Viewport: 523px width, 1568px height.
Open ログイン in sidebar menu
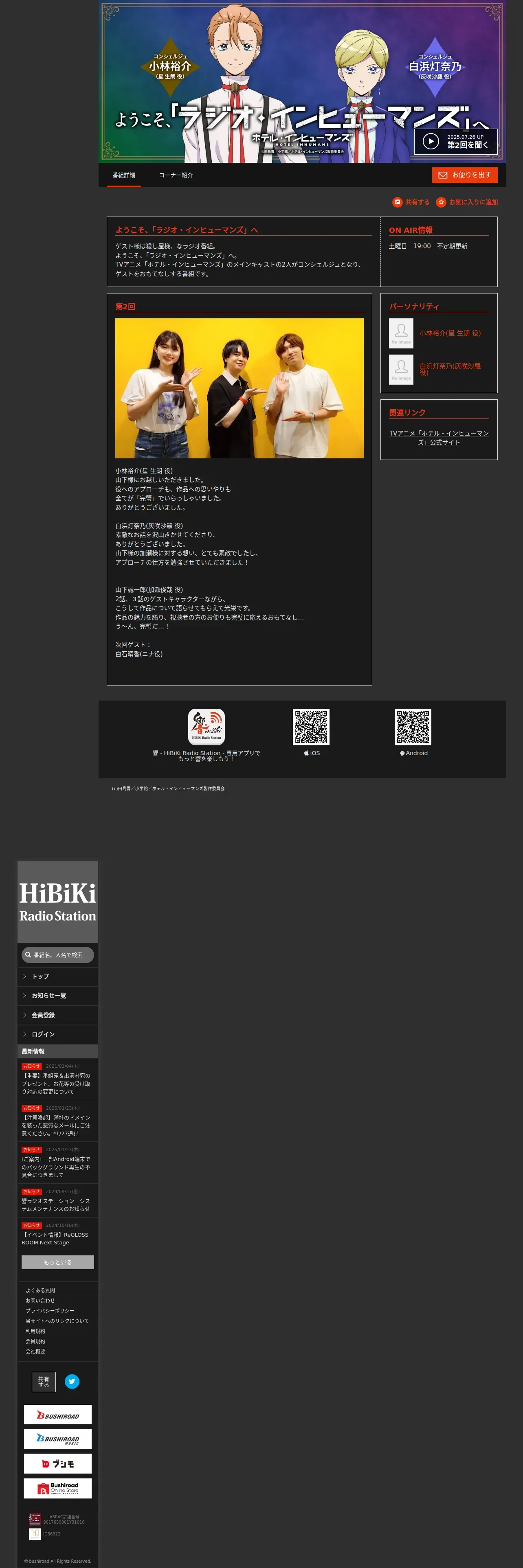[58, 1034]
